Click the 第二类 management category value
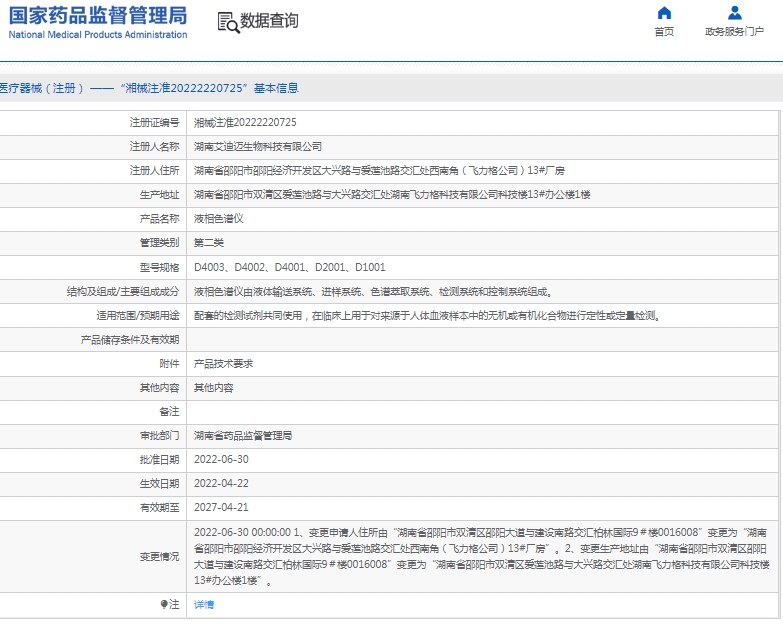The height and width of the screenshot is (625, 783). coord(209,243)
